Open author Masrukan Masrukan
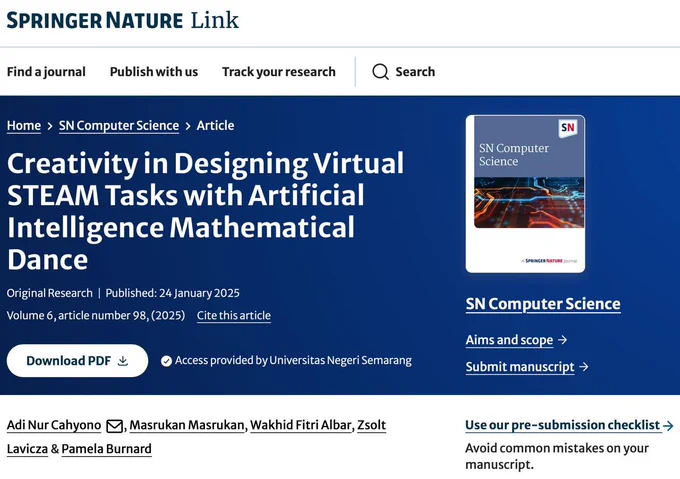The height and width of the screenshot is (479, 680). [187, 425]
